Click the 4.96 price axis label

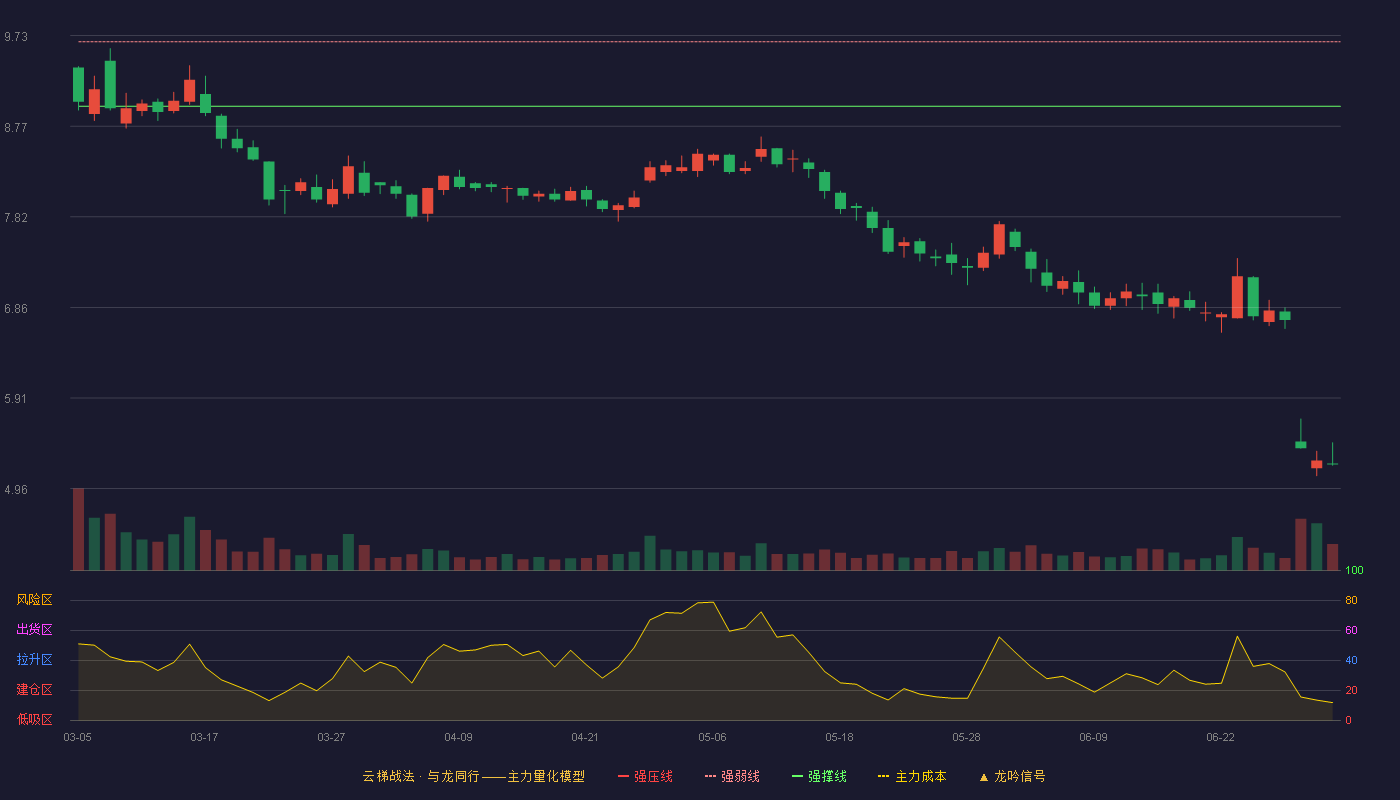tap(16, 490)
